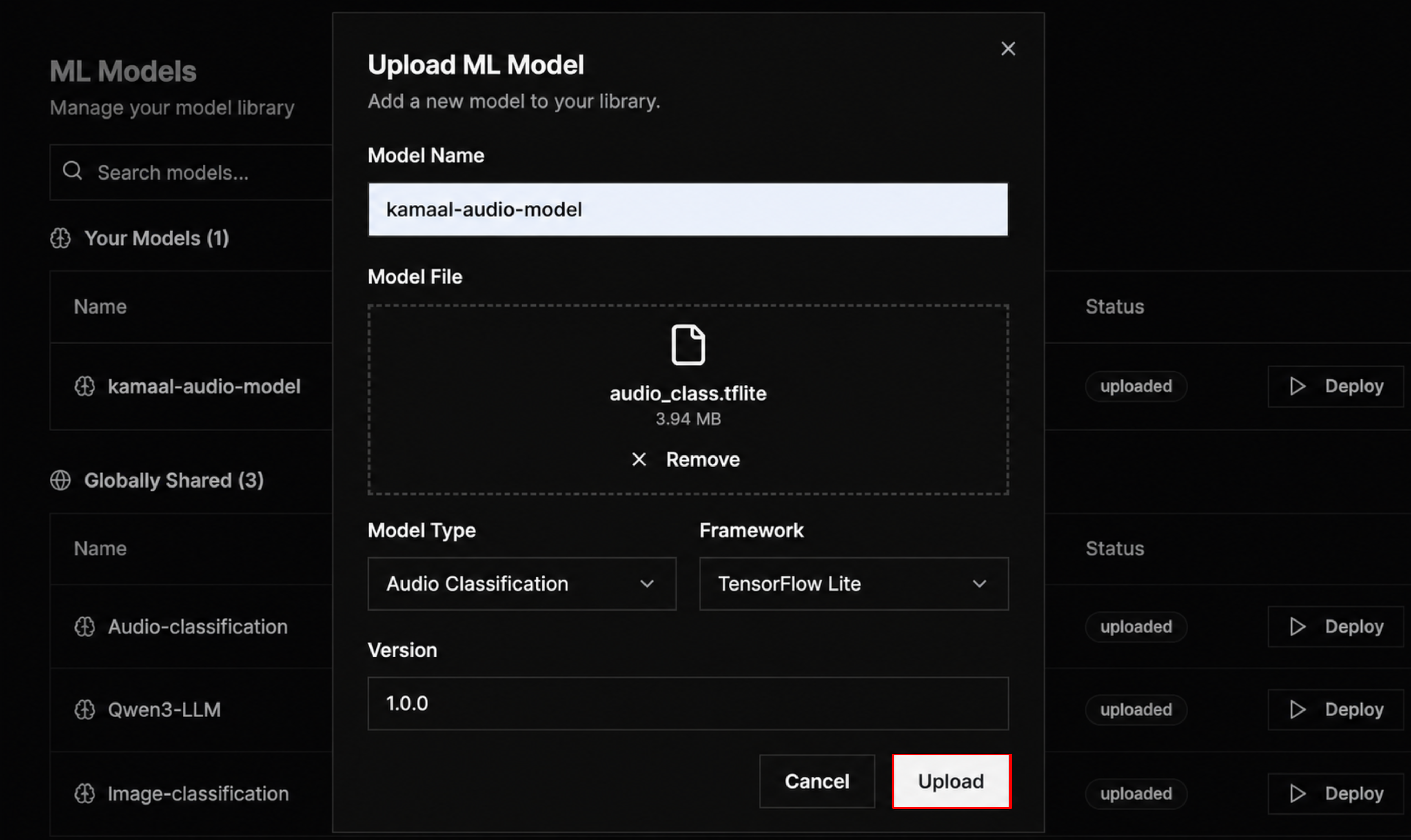Image resolution: width=1411 pixels, height=840 pixels.
Task: Remove the audio_class.tflite file
Action: click(686, 460)
